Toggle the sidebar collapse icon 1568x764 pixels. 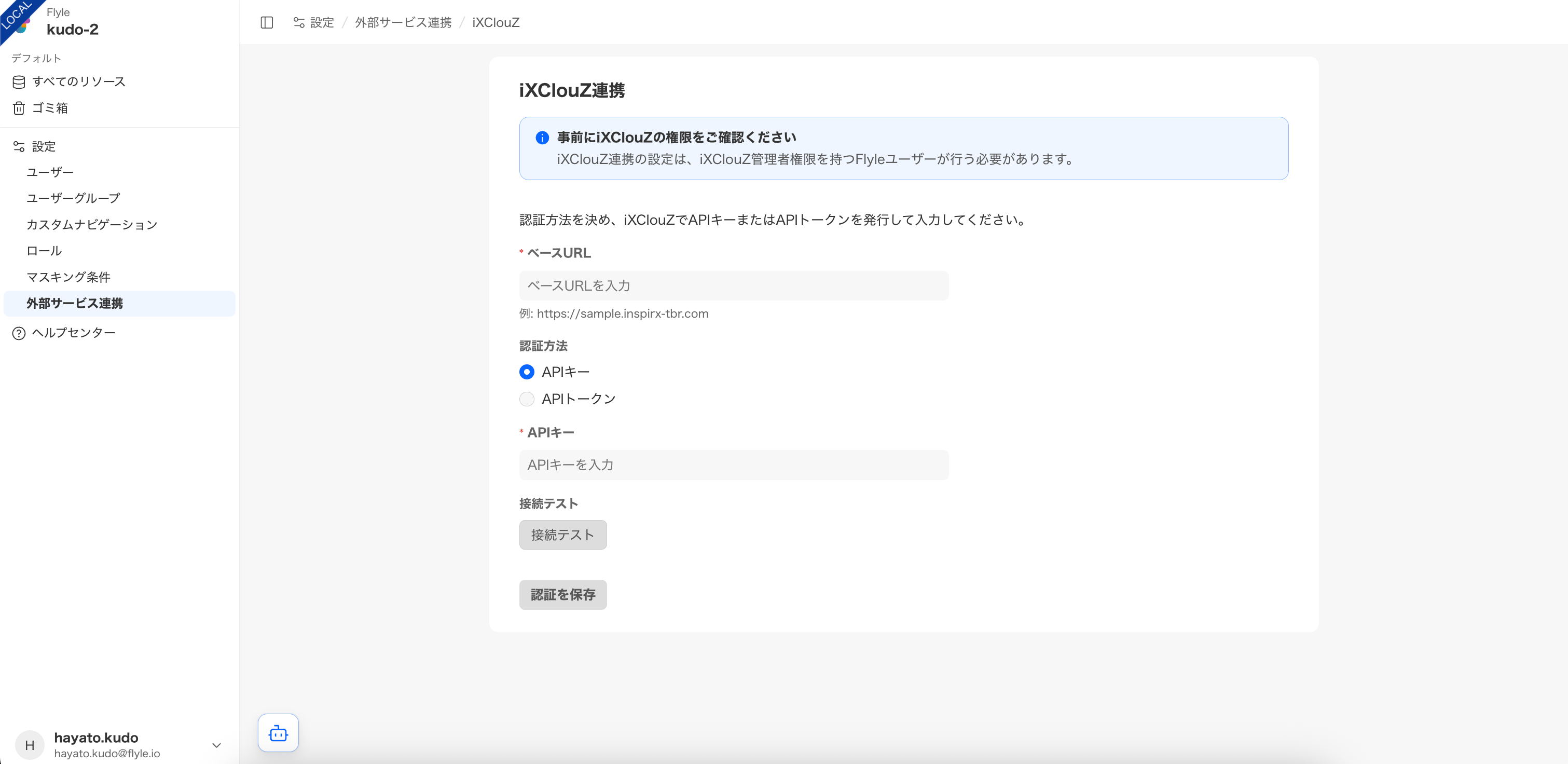click(x=267, y=22)
